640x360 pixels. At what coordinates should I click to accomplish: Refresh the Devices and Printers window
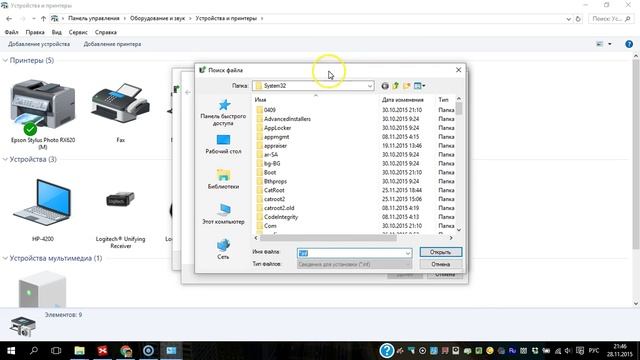(578, 19)
